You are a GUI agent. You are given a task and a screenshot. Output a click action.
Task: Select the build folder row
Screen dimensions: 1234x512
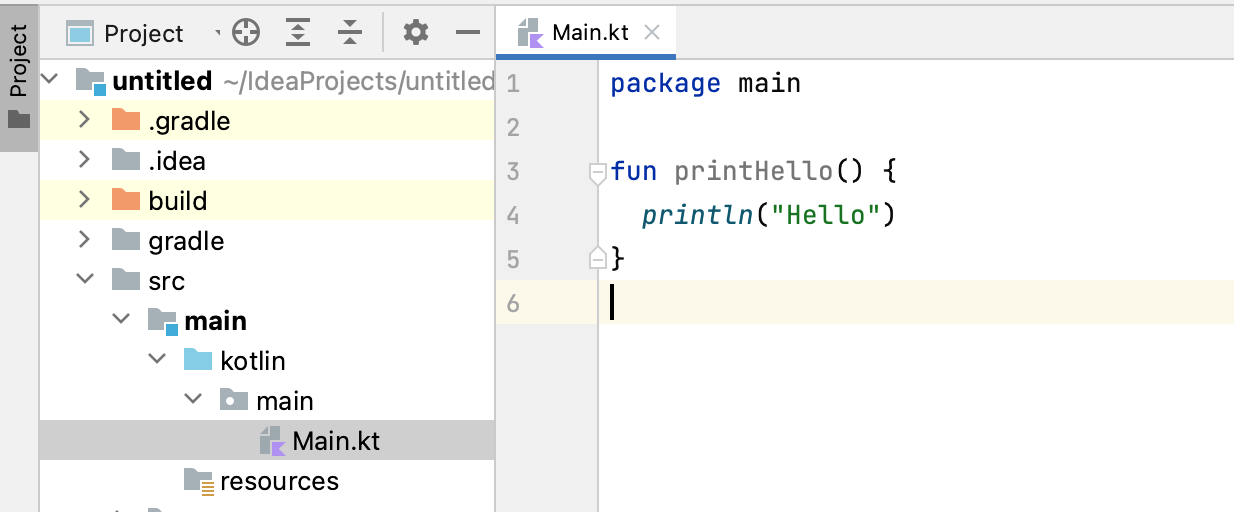pyautogui.click(x=267, y=201)
